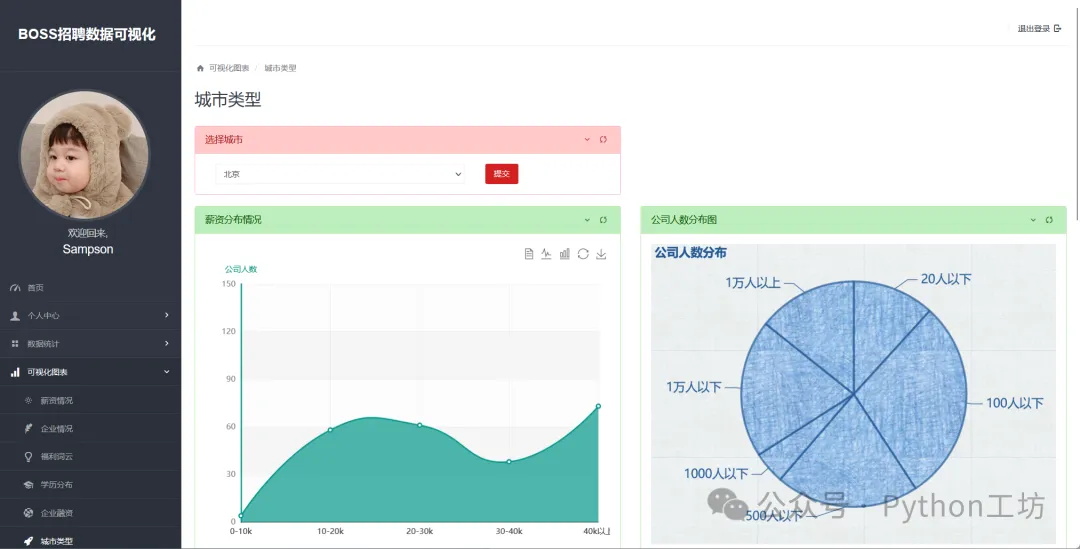Select the 10-20k data point on chart
The height and width of the screenshot is (549, 1080).
330,430
